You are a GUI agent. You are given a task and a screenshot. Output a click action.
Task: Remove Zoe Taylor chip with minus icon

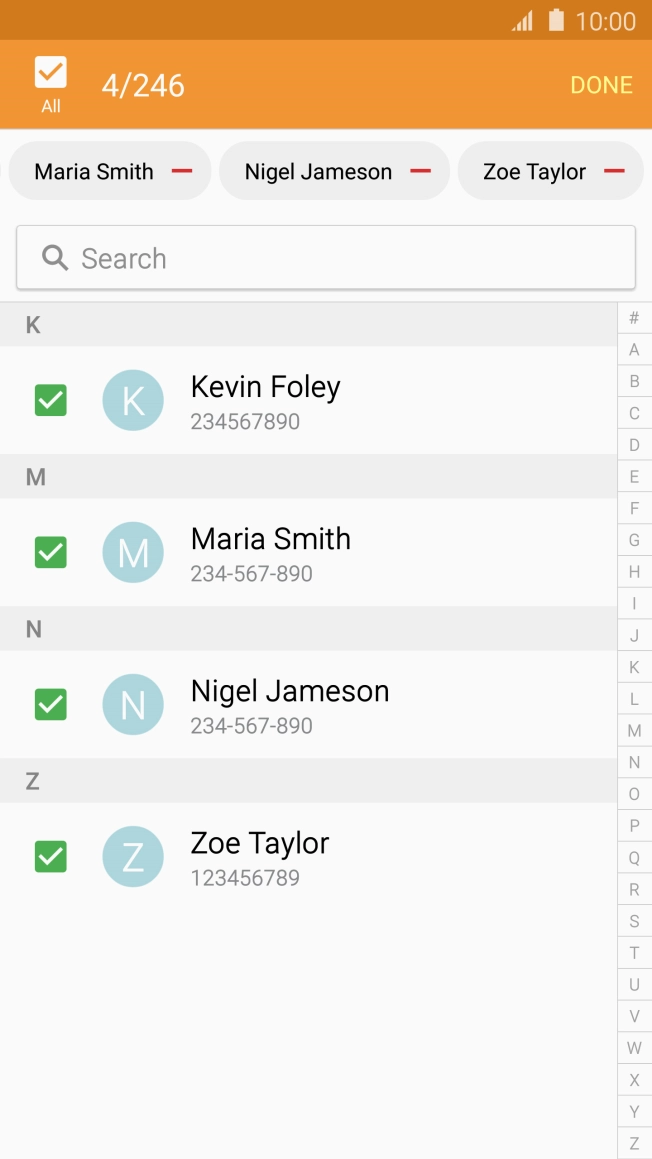614,171
